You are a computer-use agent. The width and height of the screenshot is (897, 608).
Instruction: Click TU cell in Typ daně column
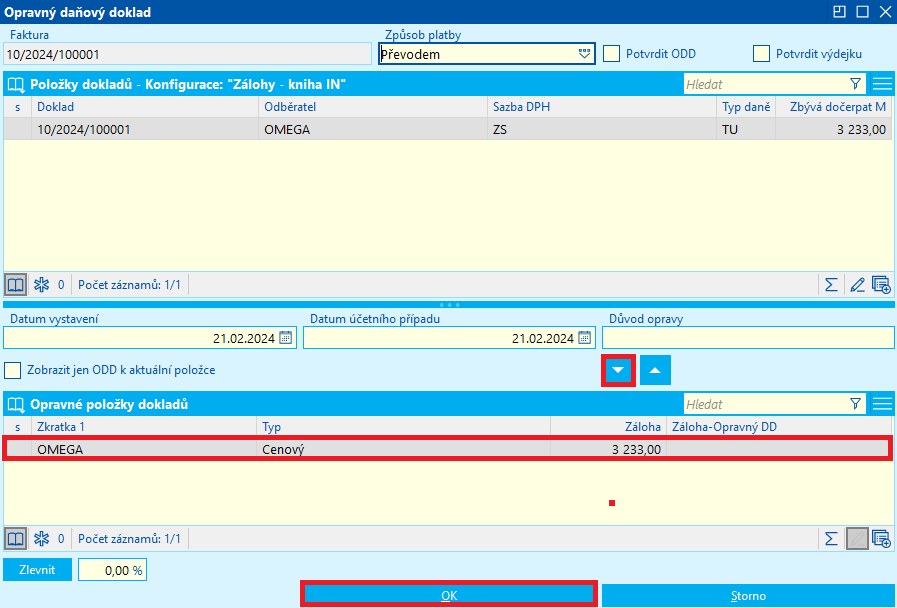pyautogui.click(x=745, y=129)
